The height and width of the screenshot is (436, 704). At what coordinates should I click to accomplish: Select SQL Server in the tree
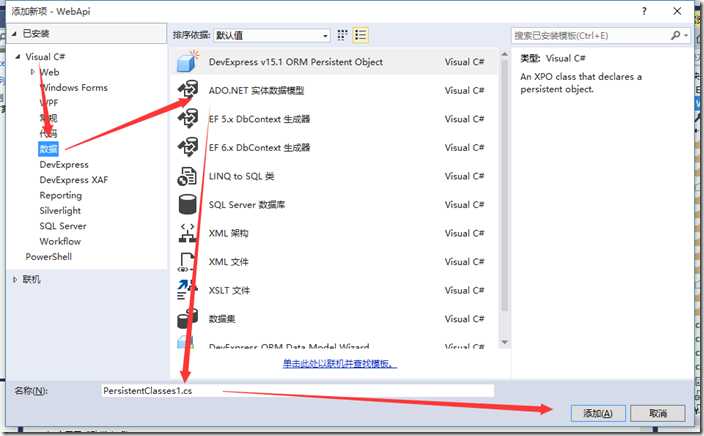pyautogui.click(x=63, y=226)
